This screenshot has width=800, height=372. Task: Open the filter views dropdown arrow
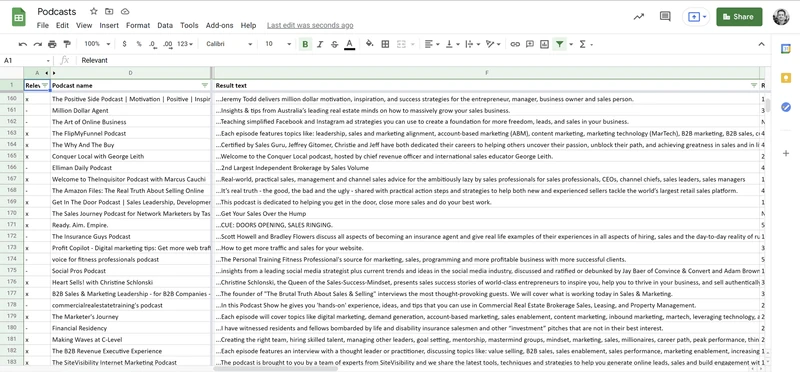[x=571, y=44]
